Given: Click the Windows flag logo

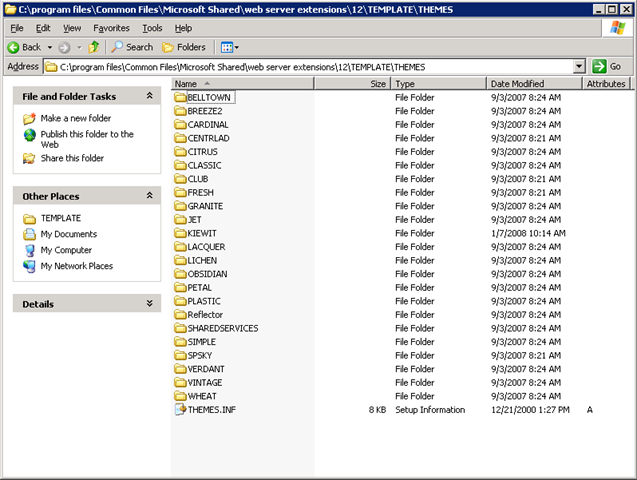Looking at the screenshot, I should click(618, 28).
